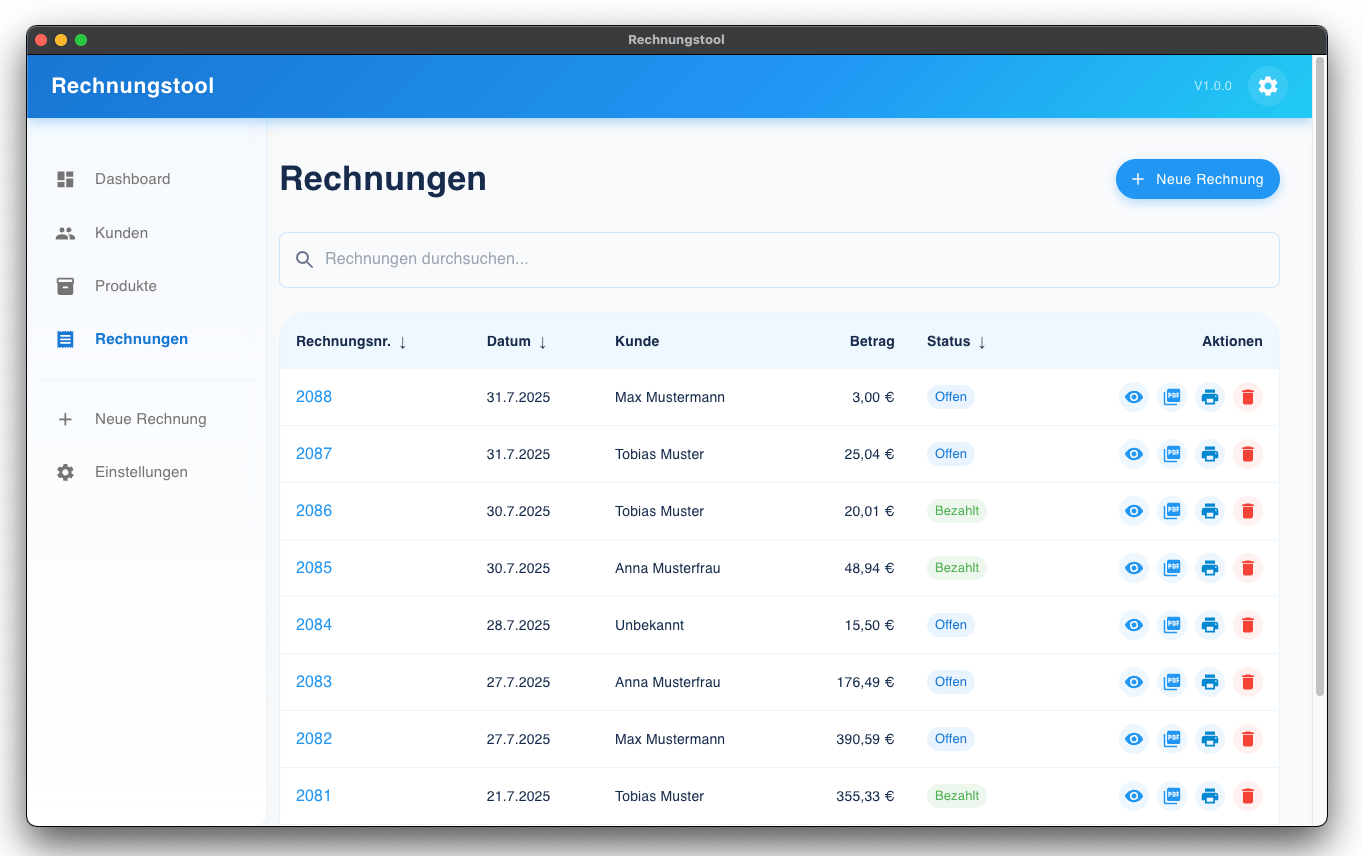This screenshot has height=856, width=1362.
Task: Print invoice 2088
Action: 1210,397
